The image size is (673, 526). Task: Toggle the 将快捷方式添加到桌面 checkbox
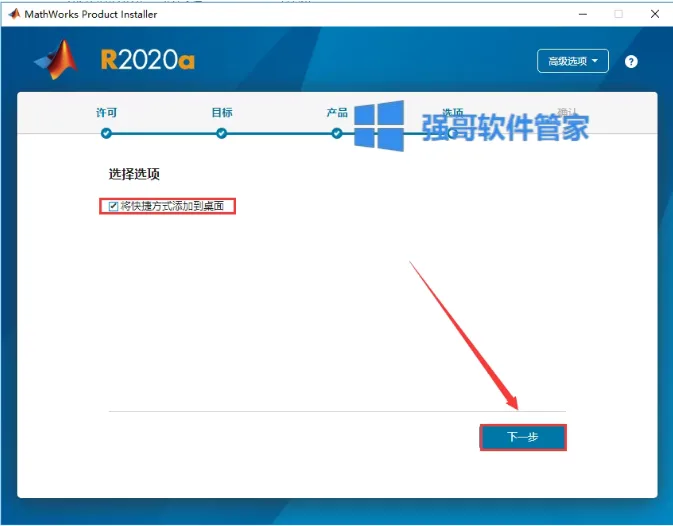113,206
